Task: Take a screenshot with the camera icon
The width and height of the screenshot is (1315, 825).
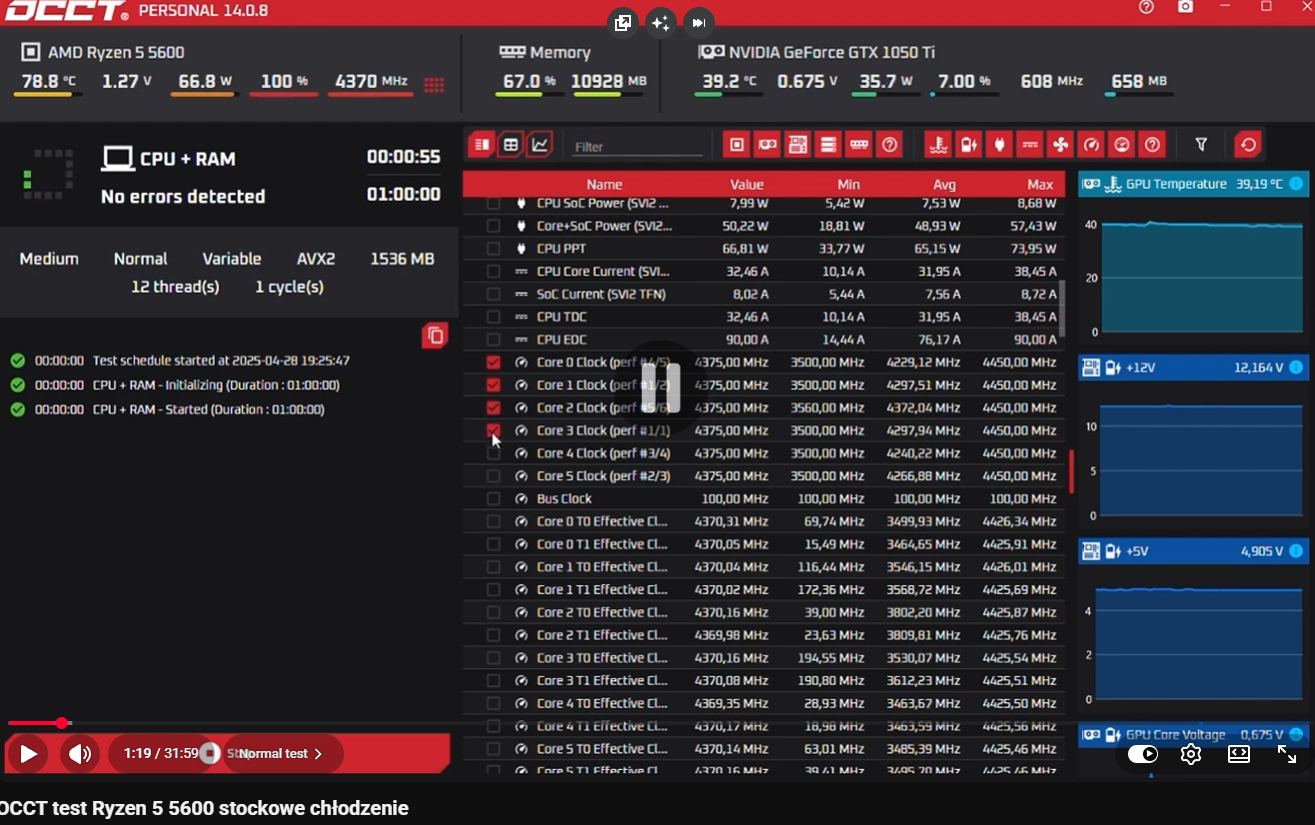Action: (1185, 7)
